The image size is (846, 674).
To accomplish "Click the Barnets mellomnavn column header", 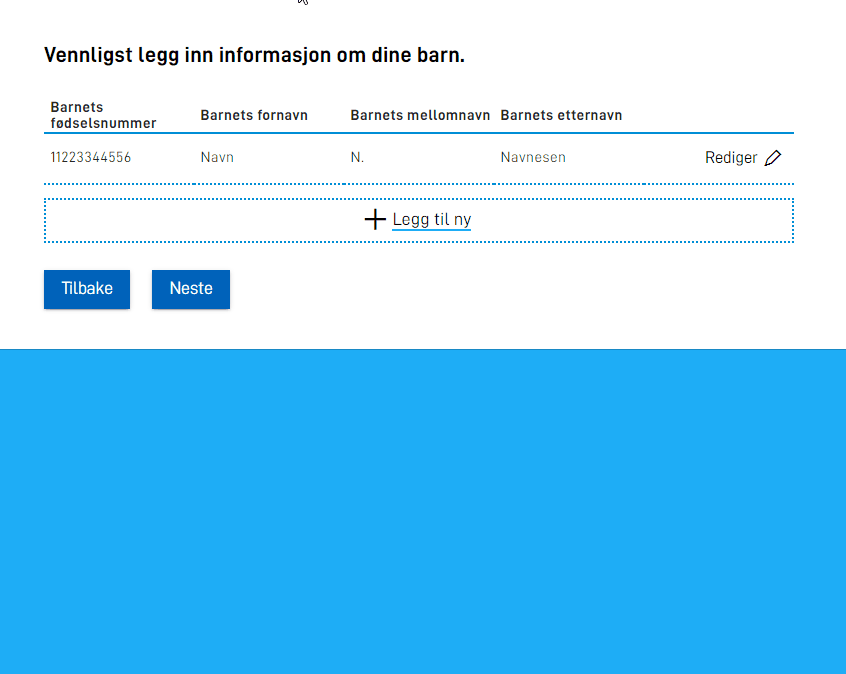I will tap(420, 115).
